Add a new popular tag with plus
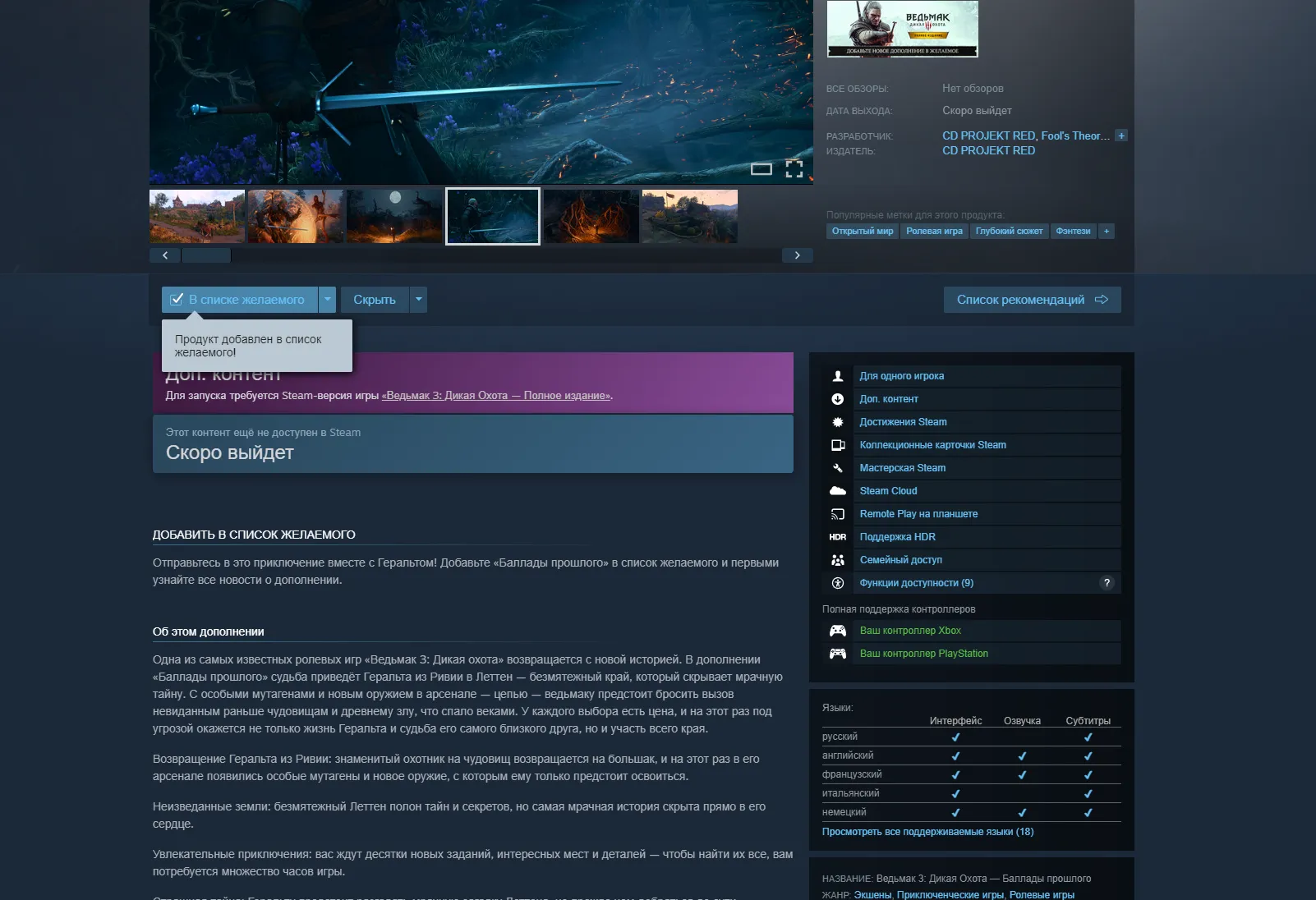The height and width of the screenshot is (900, 1316). click(1107, 232)
